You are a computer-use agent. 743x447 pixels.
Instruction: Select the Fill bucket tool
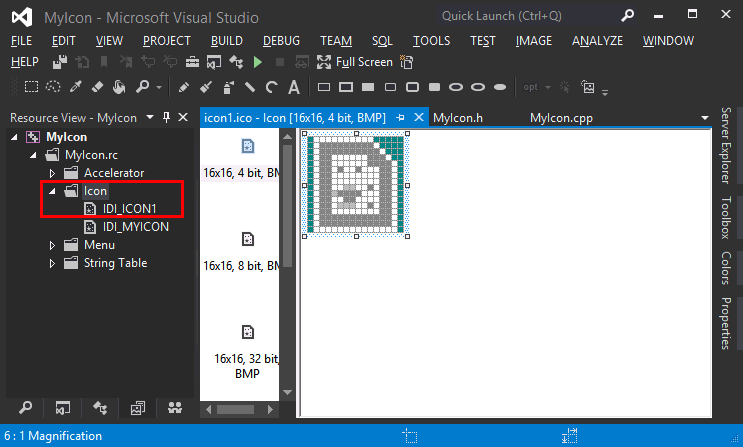click(119, 87)
